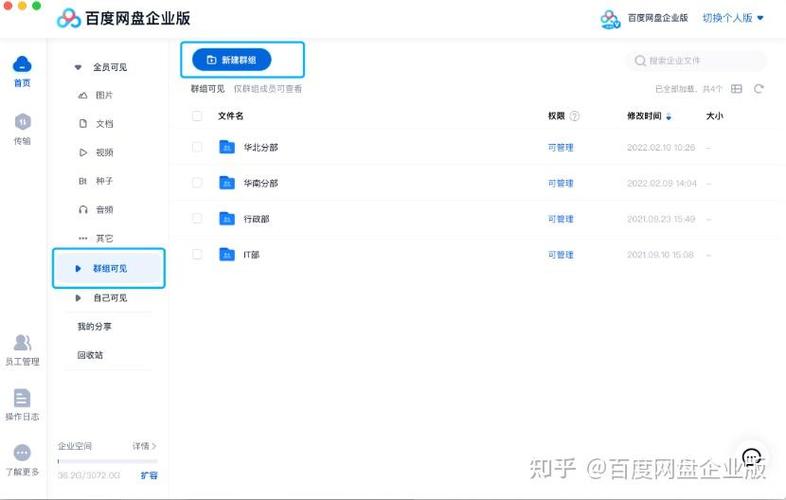Click the enterprise space usage bar

tap(108, 461)
